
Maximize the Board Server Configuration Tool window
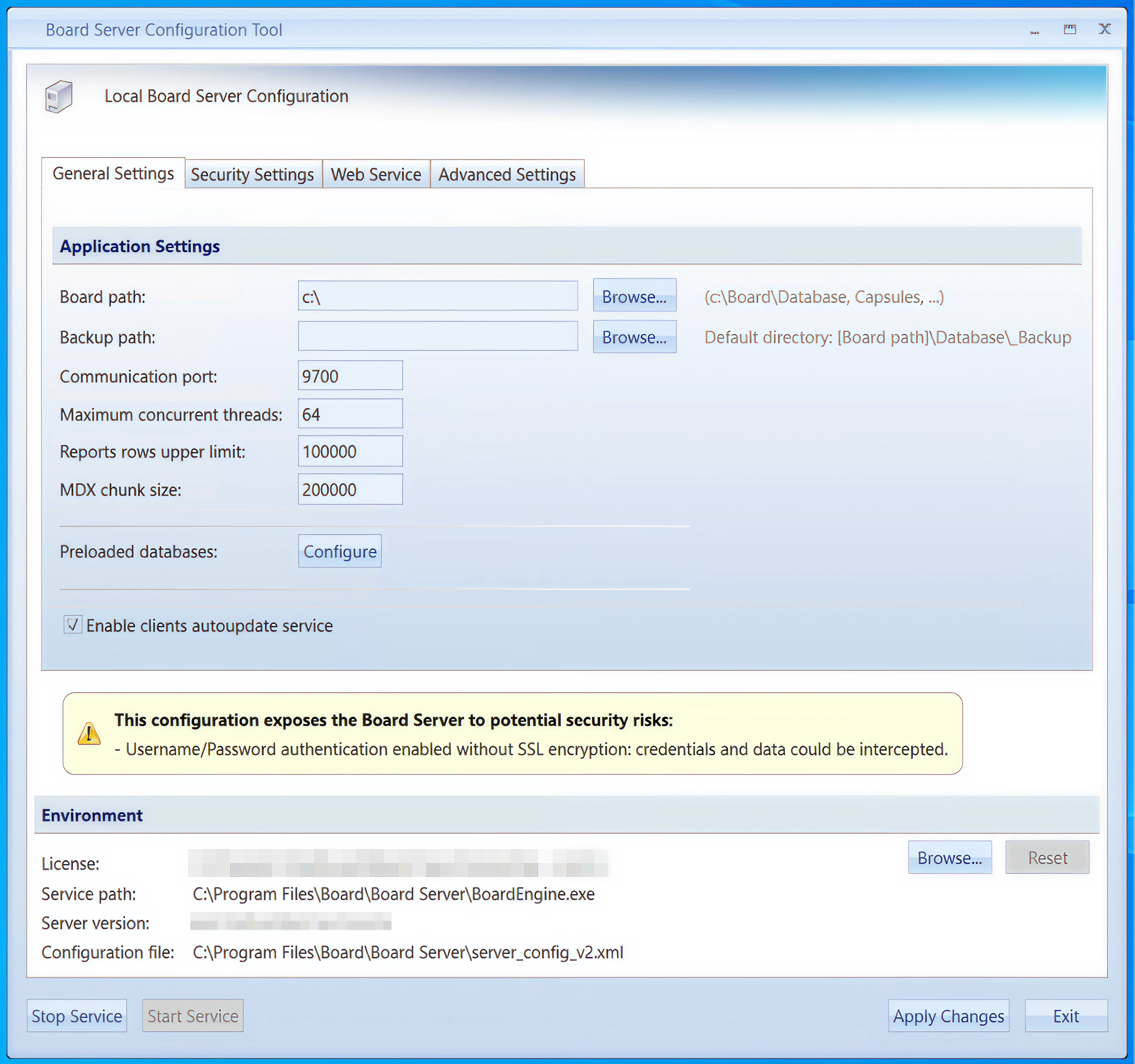[x=1070, y=30]
